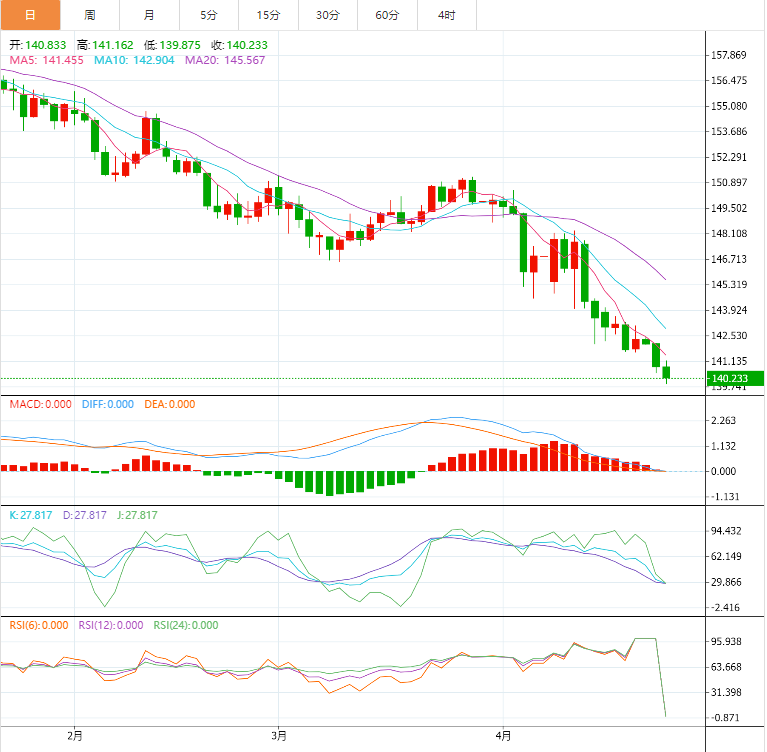
Task: Click the DIFF value label
Action: point(108,404)
